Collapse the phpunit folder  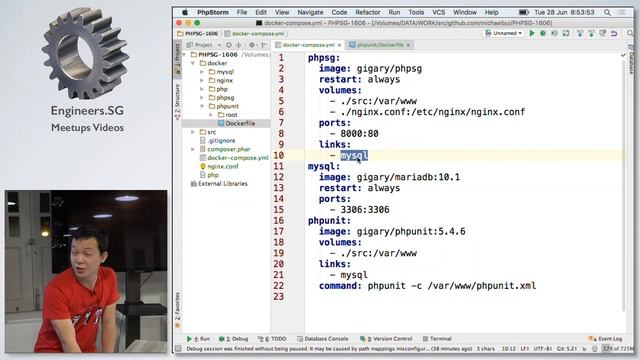[202, 106]
